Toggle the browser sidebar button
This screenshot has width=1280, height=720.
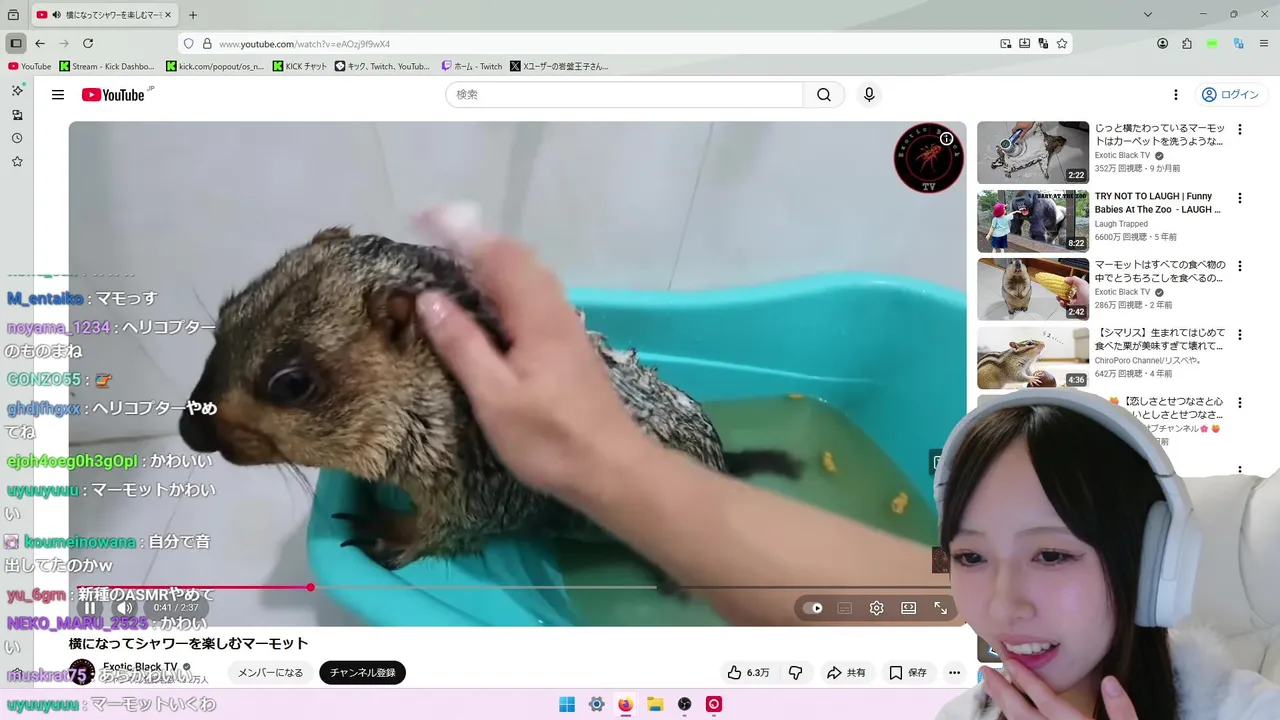[16, 44]
